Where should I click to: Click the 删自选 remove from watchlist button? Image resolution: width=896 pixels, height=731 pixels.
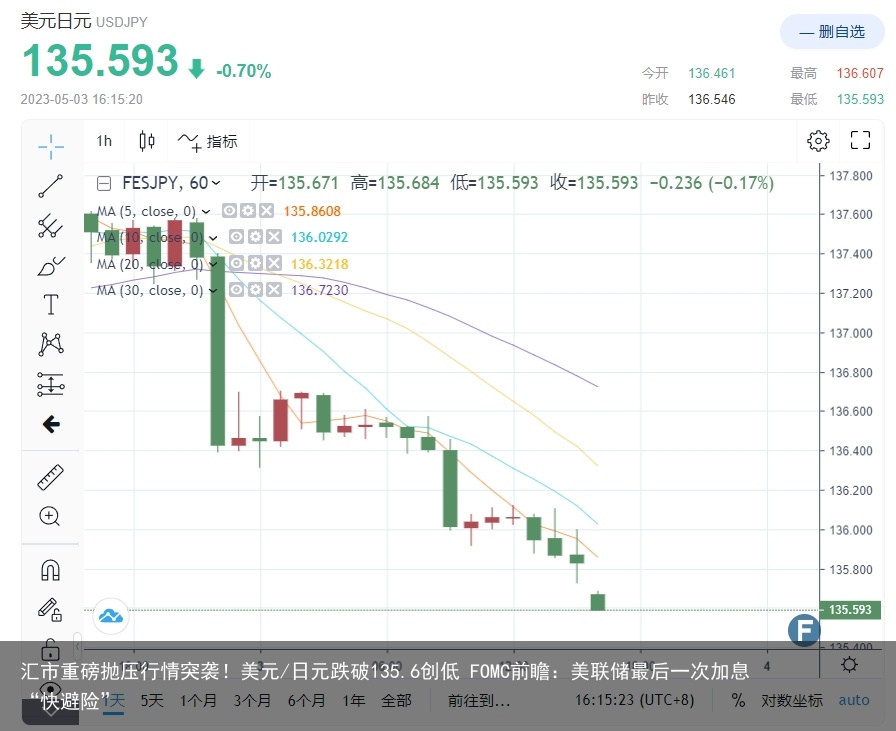click(x=832, y=32)
